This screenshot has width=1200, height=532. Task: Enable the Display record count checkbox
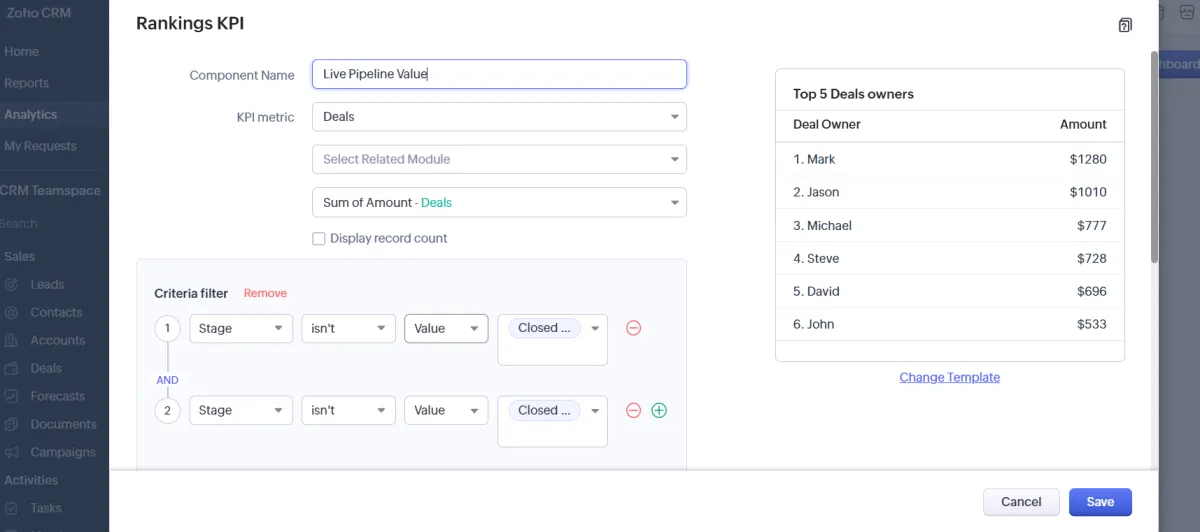[x=319, y=239]
